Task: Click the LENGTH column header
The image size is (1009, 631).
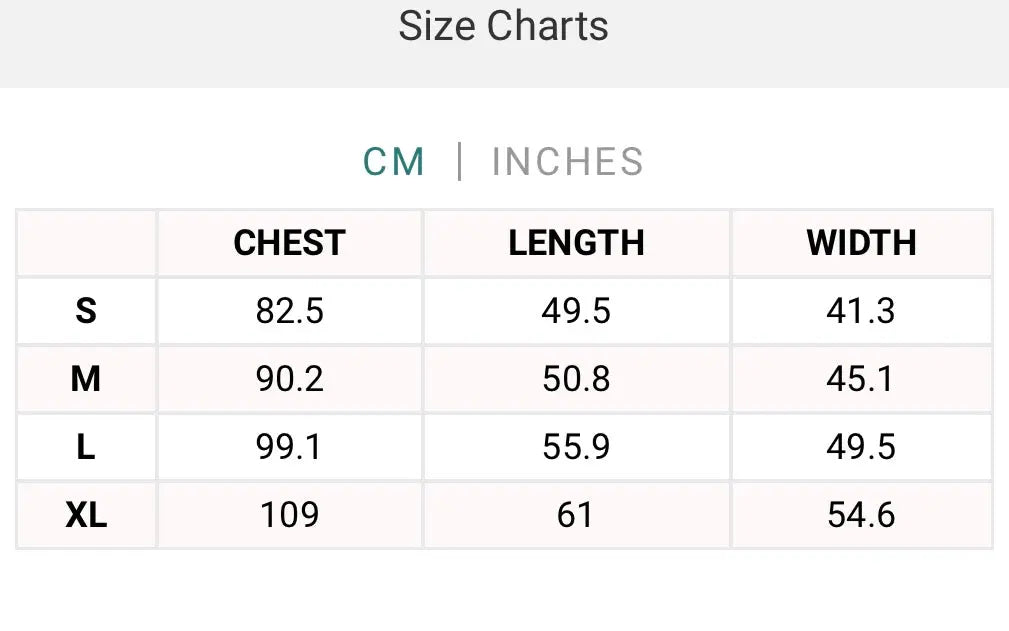Action: pos(576,243)
